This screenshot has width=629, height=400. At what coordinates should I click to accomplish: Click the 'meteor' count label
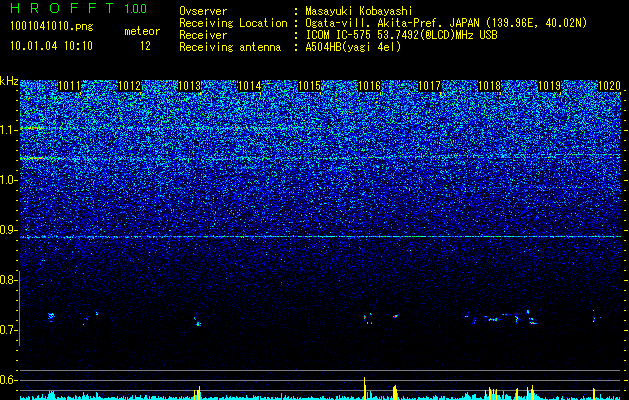(x=142, y=31)
